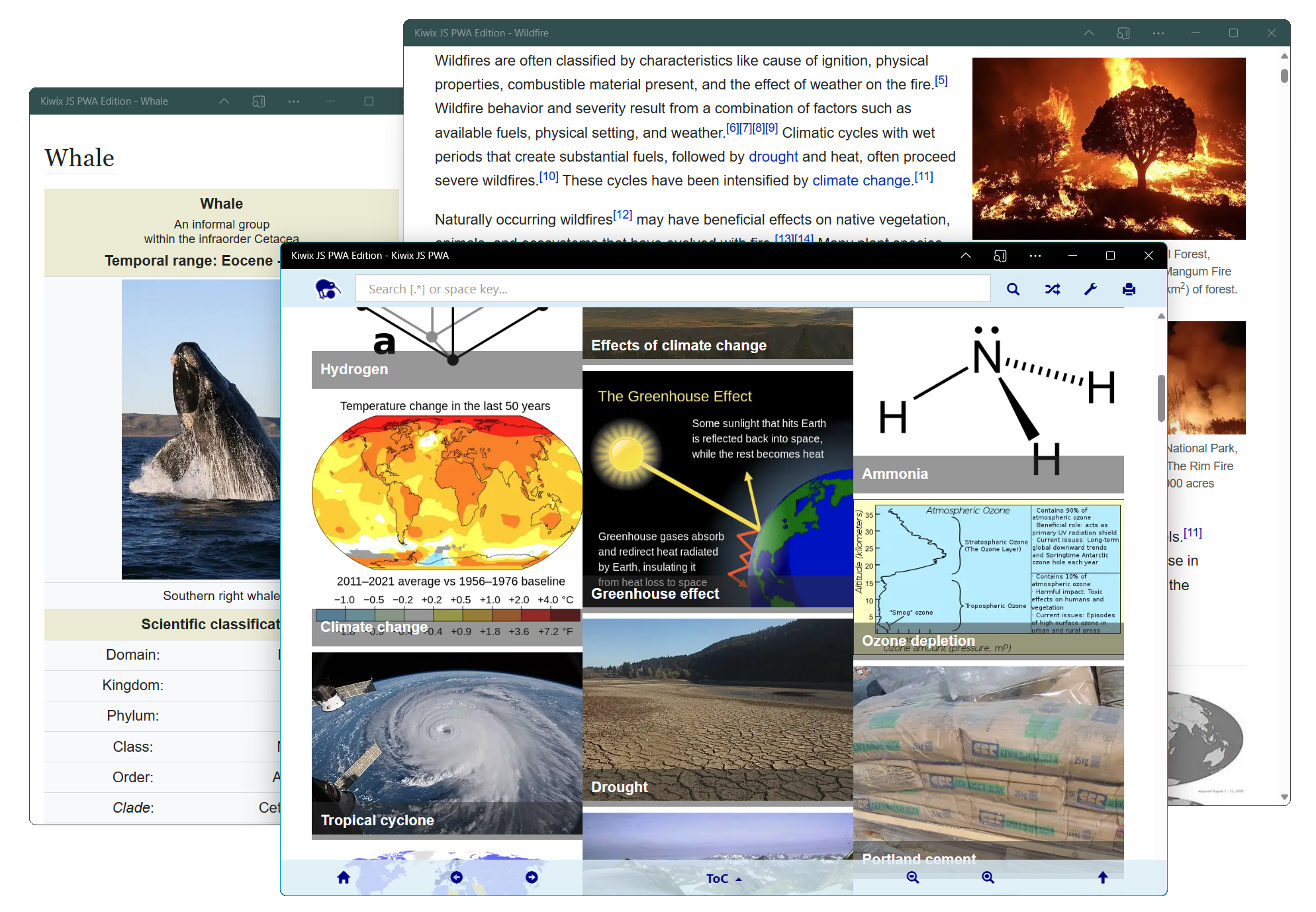Click the settings wrench/tool icon in Kiwix

(x=1092, y=289)
